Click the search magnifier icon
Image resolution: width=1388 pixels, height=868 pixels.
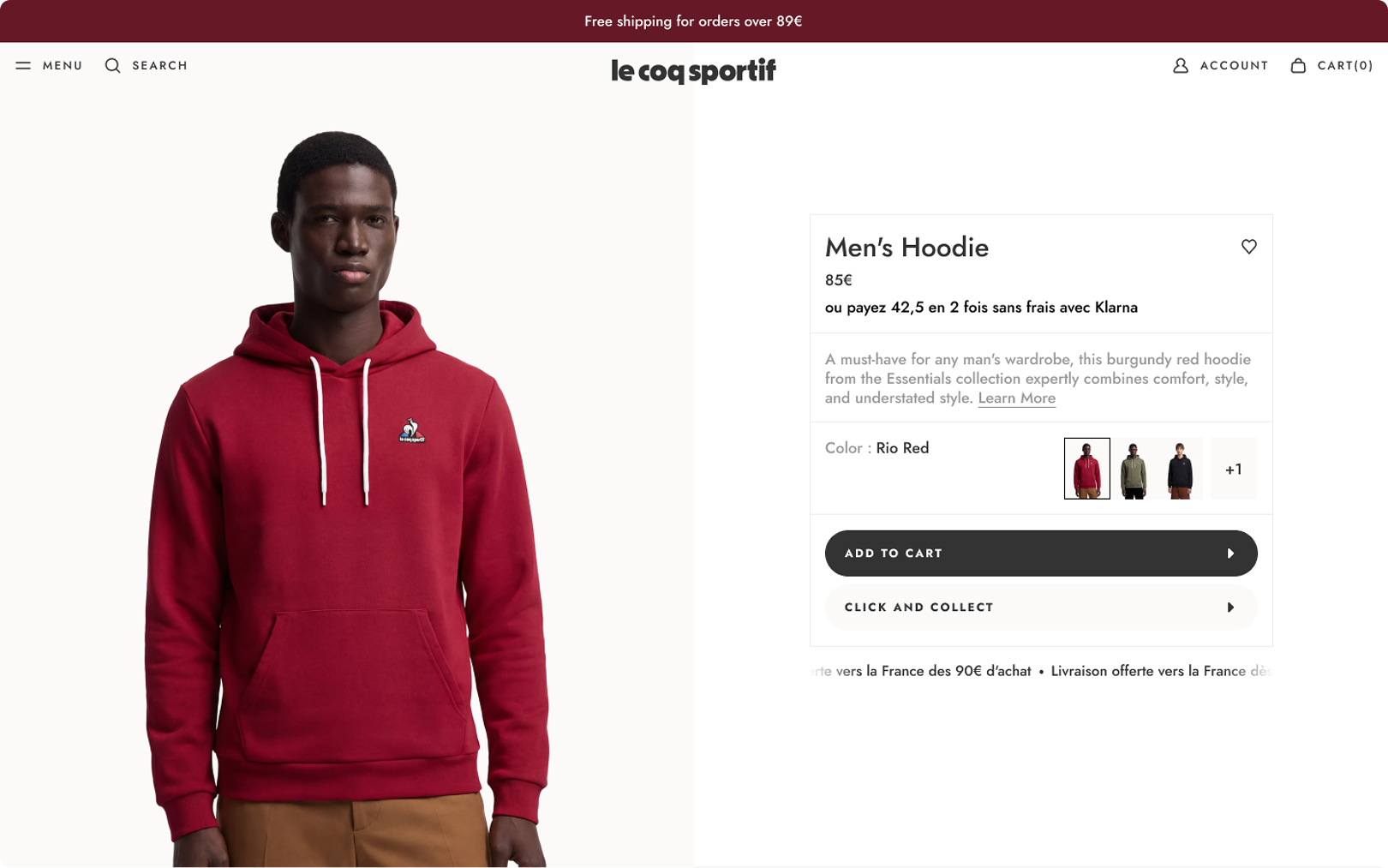112,66
